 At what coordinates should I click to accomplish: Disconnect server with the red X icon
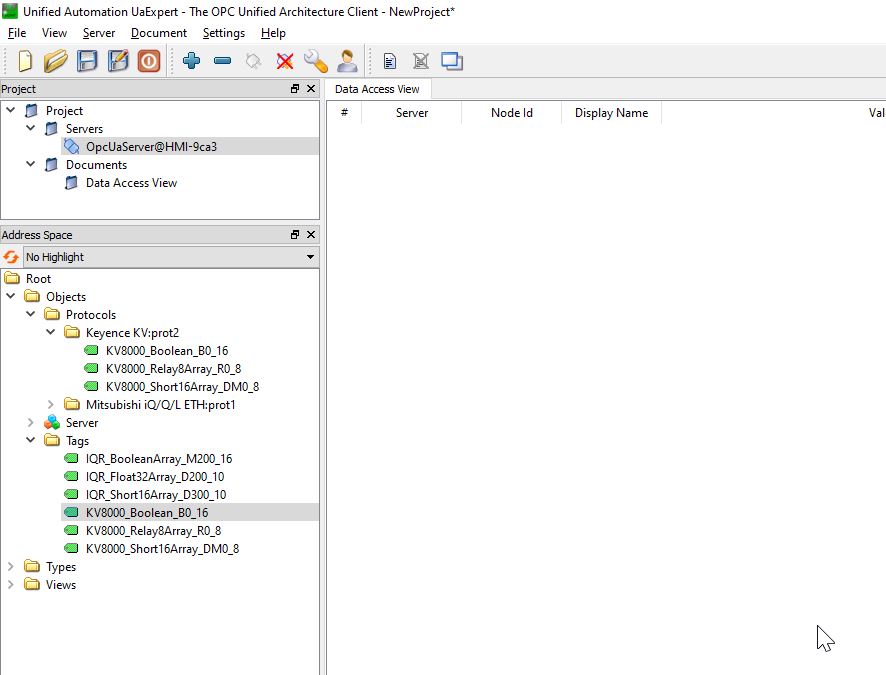285,61
